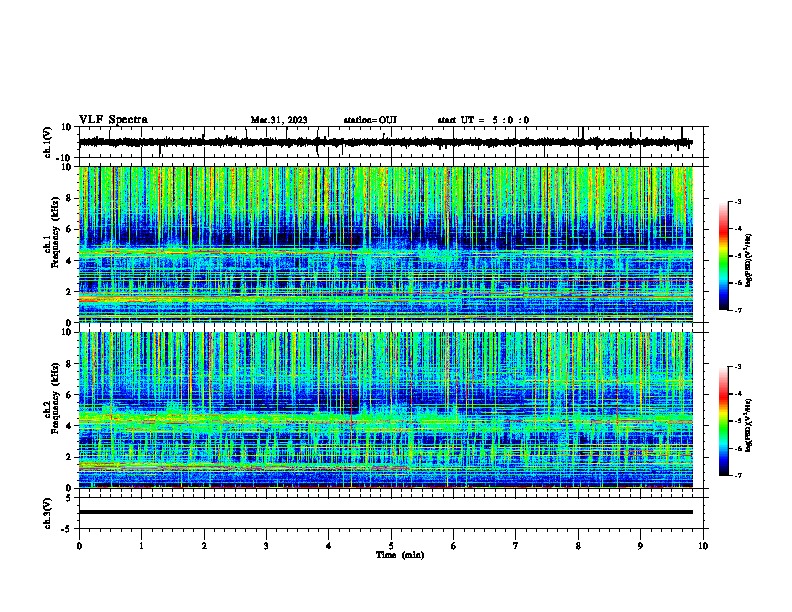Click the 'station=OUJ' header label
Image resolution: width=792 pixels, height=612 pixels.
370,120
